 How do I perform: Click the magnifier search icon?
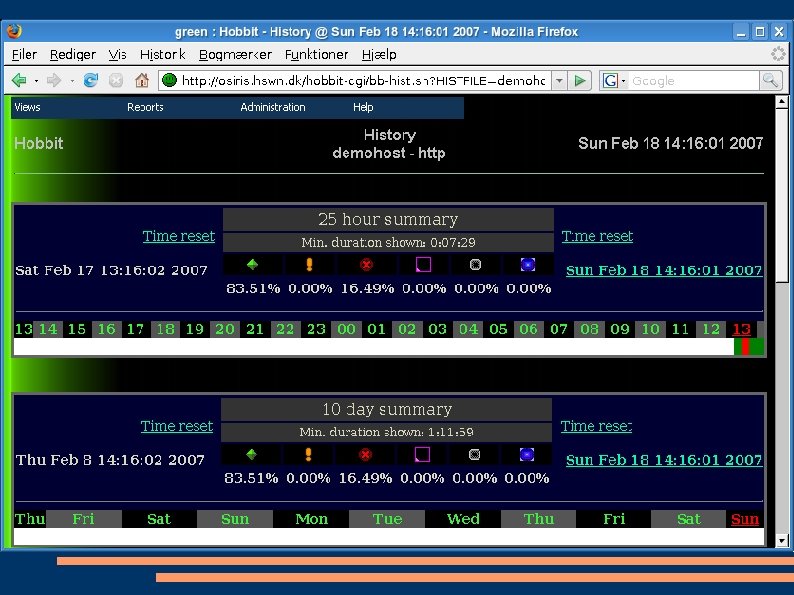coord(770,81)
